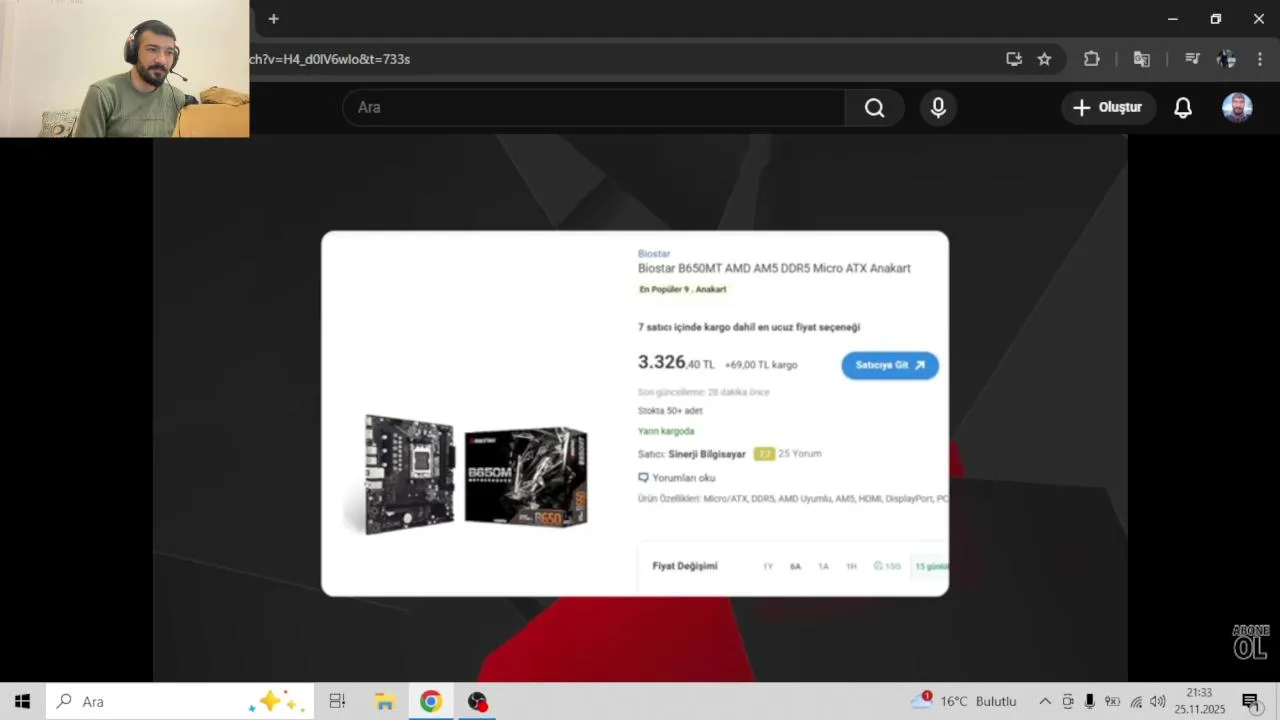Click the Biostar motherboard product image

[475, 473]
